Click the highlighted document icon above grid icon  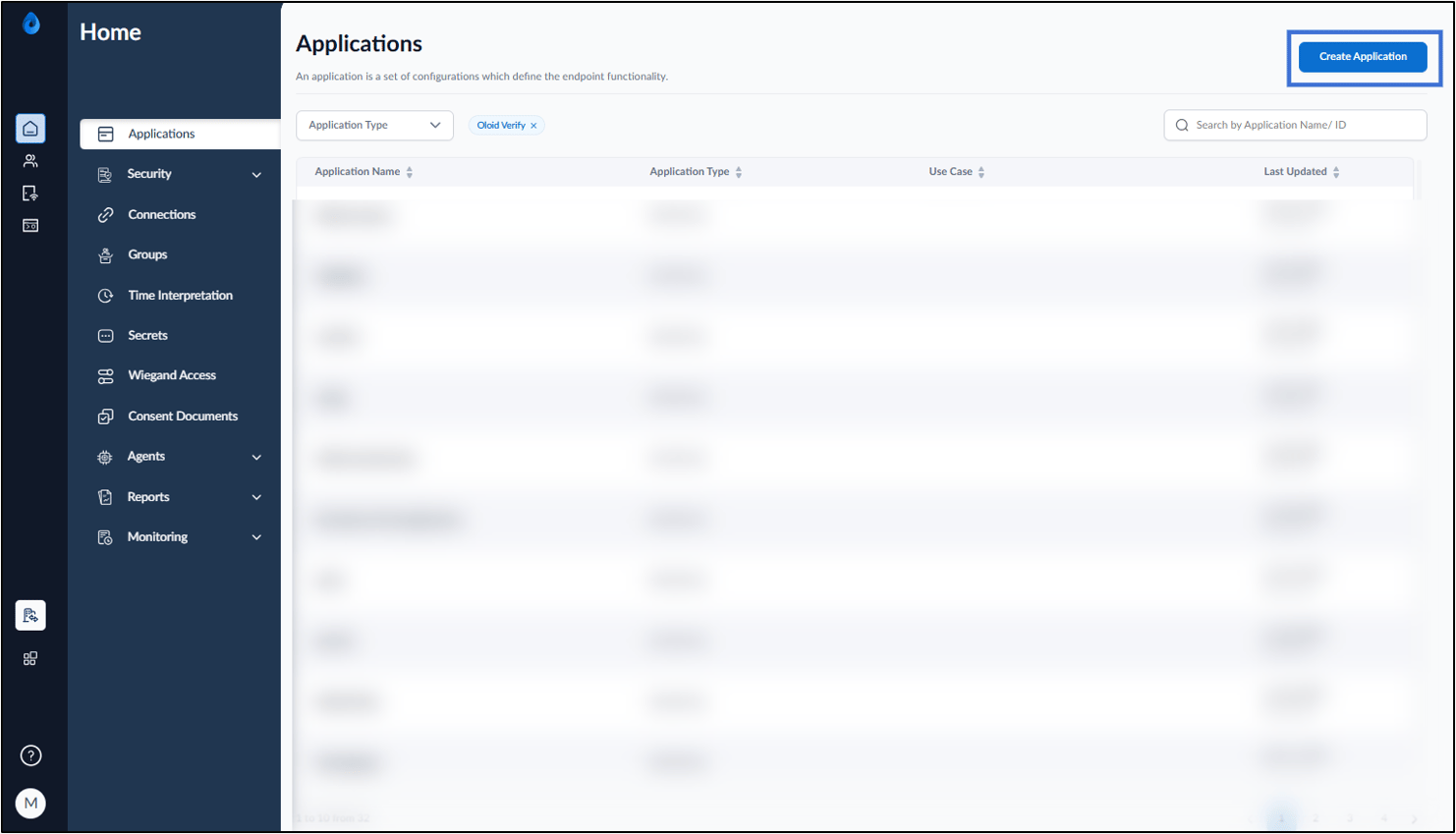pos(30,615)
